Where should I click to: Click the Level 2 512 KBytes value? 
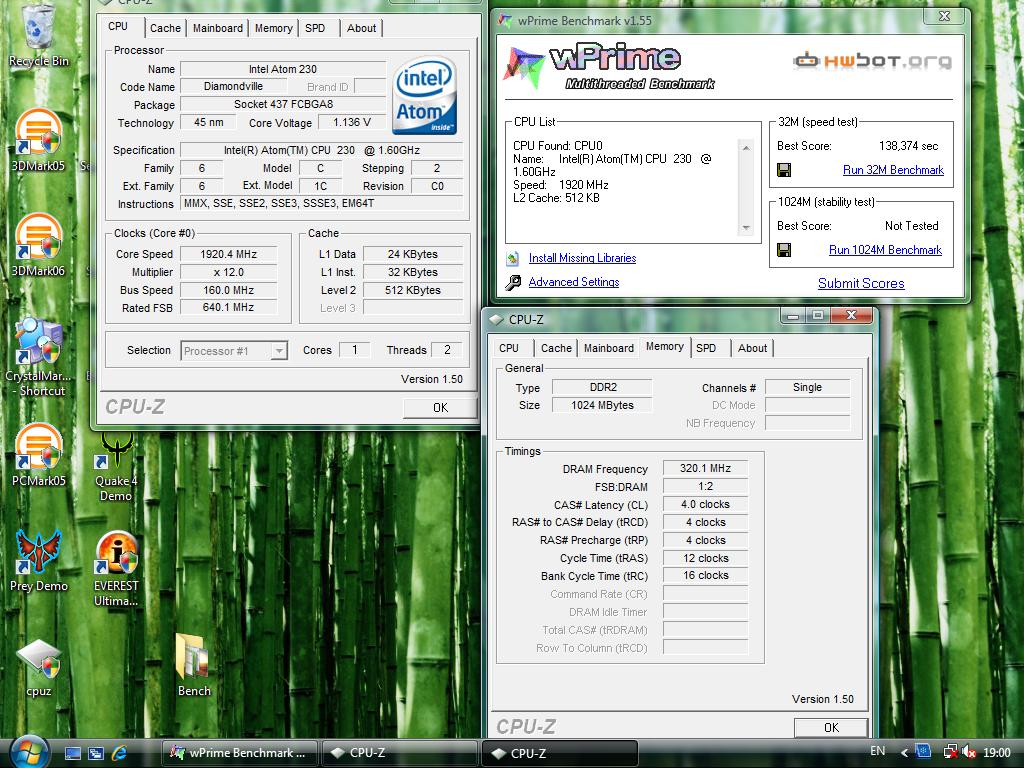[x=413, y=290]
